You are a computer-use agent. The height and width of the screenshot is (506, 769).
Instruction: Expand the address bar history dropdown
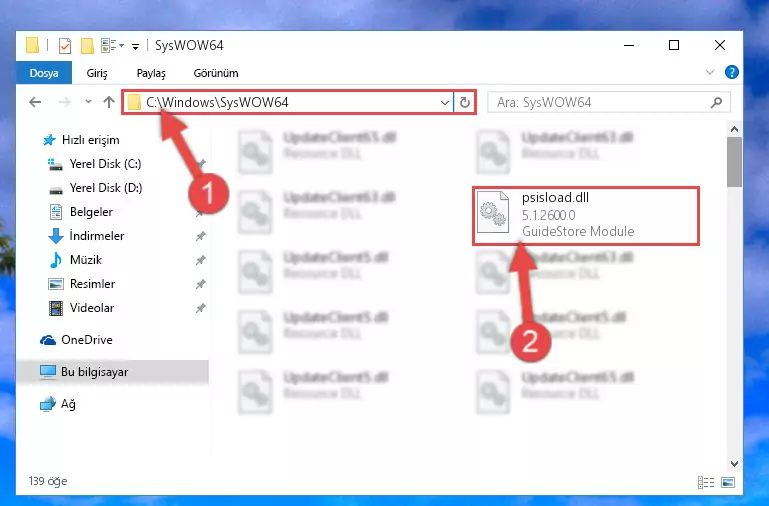tap(444, 102)
